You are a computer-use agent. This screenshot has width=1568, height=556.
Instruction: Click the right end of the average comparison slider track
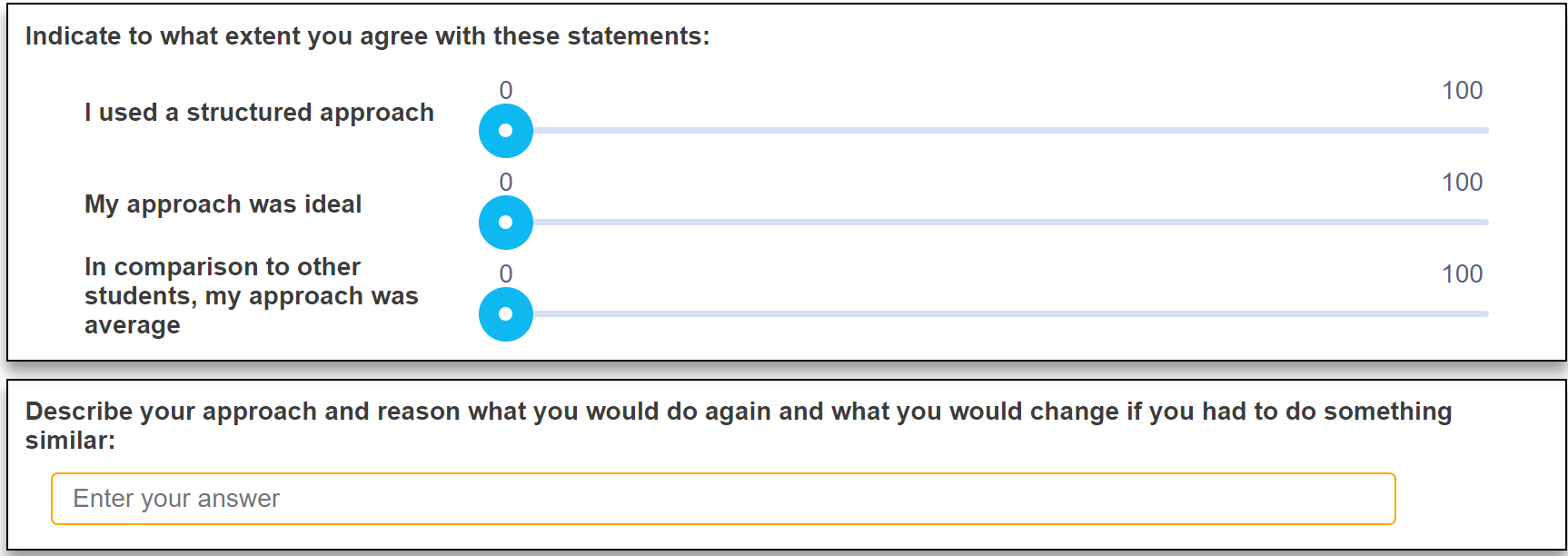pos(1484,314)
